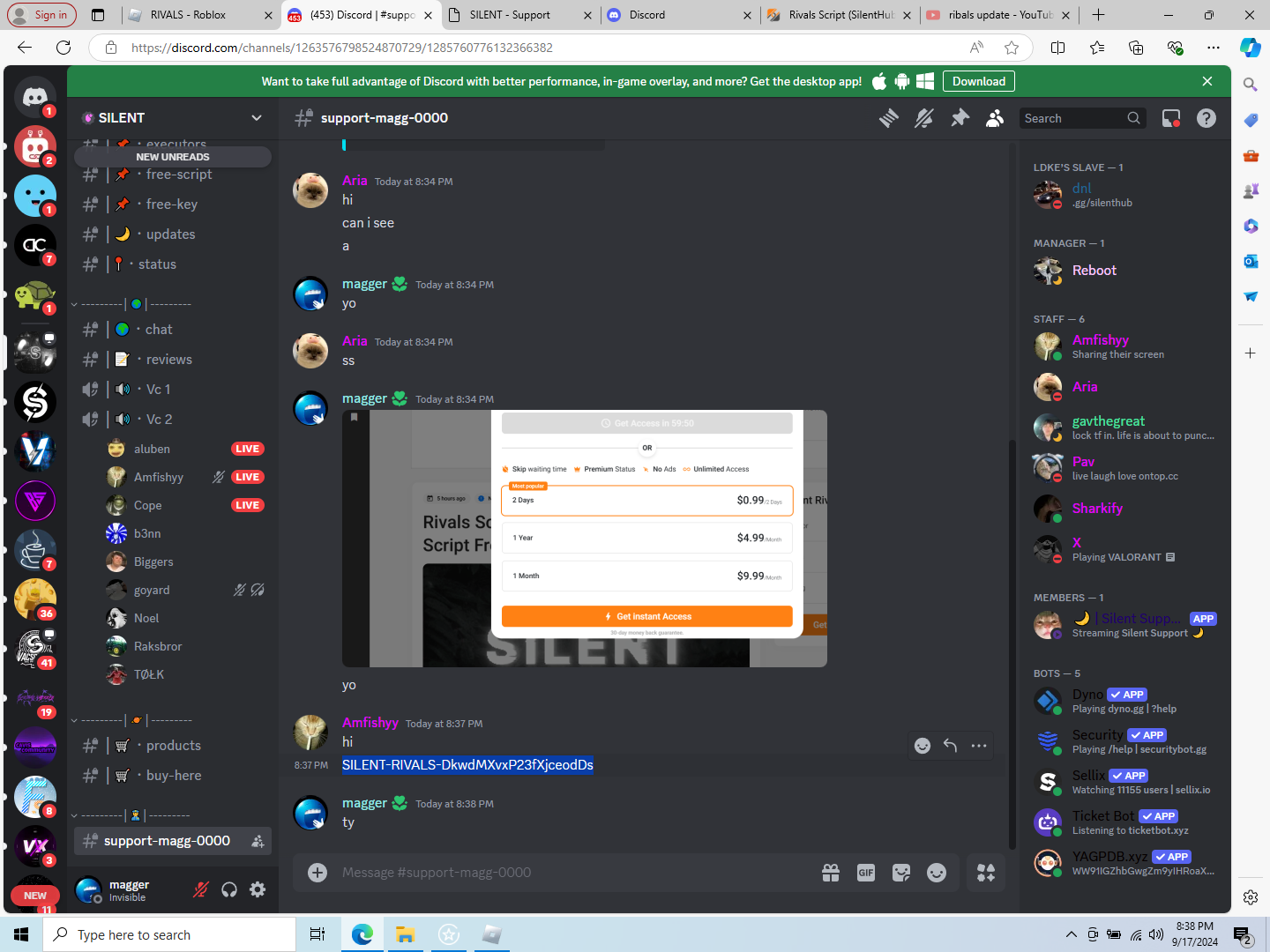Add page to favorites star icon
The width and height of the screenshot is (1270, 952).
click(x=1012, y=48)
